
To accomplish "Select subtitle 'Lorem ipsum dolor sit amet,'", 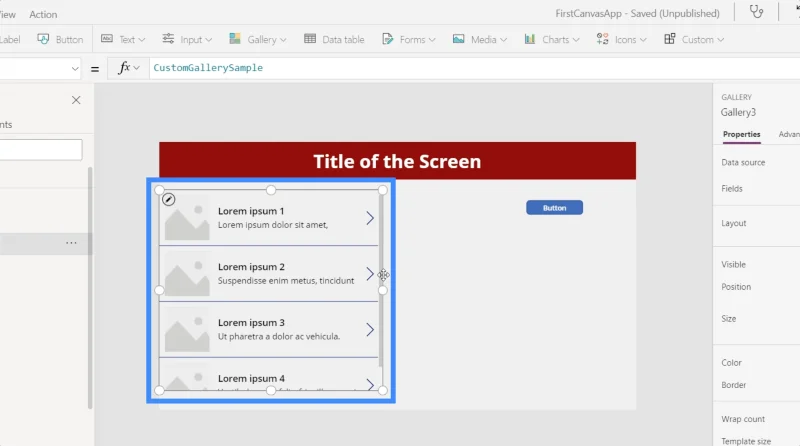I will 273,225.
